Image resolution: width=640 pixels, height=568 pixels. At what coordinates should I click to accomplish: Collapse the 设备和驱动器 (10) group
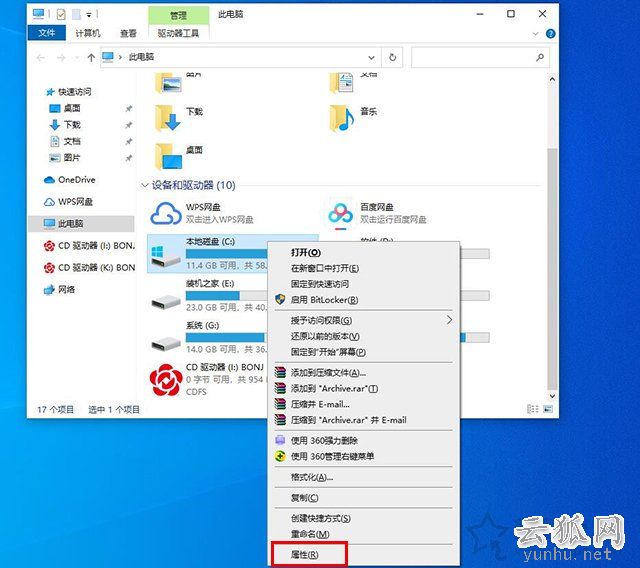click(144, 186)
